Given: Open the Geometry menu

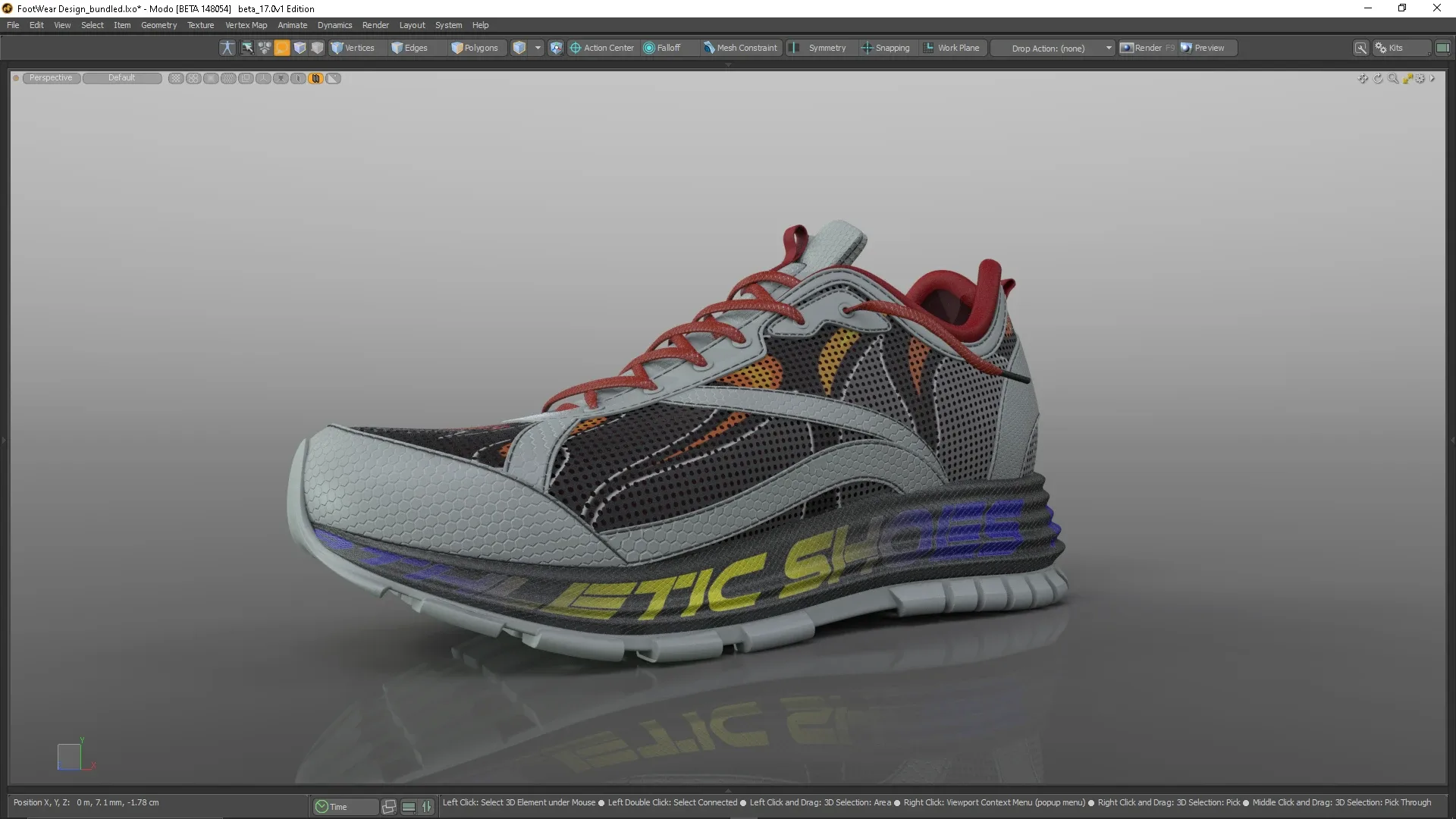Looking at the screenshot, I should click(x=158, y=25).
